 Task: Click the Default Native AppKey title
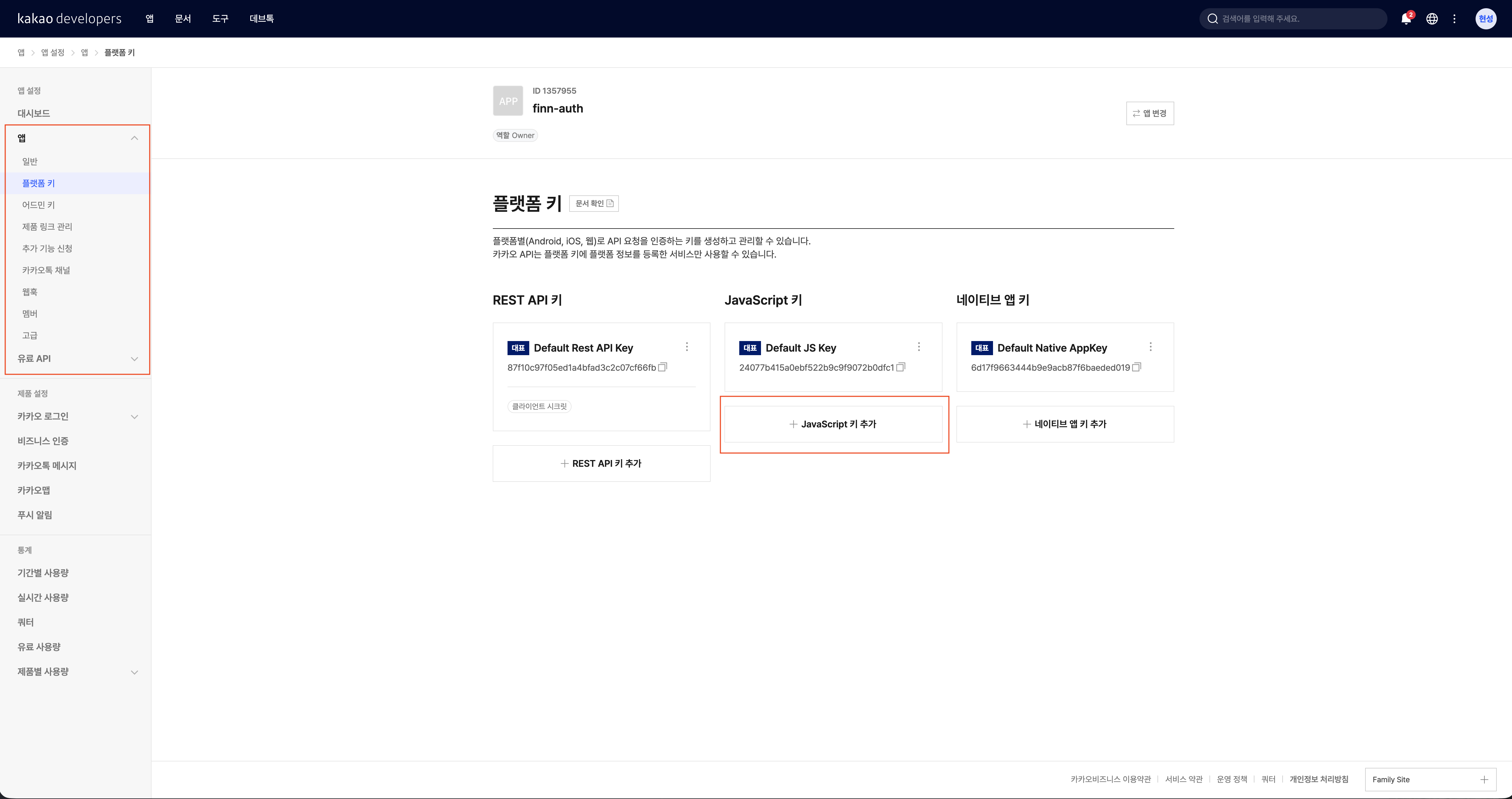point(1052,348)
